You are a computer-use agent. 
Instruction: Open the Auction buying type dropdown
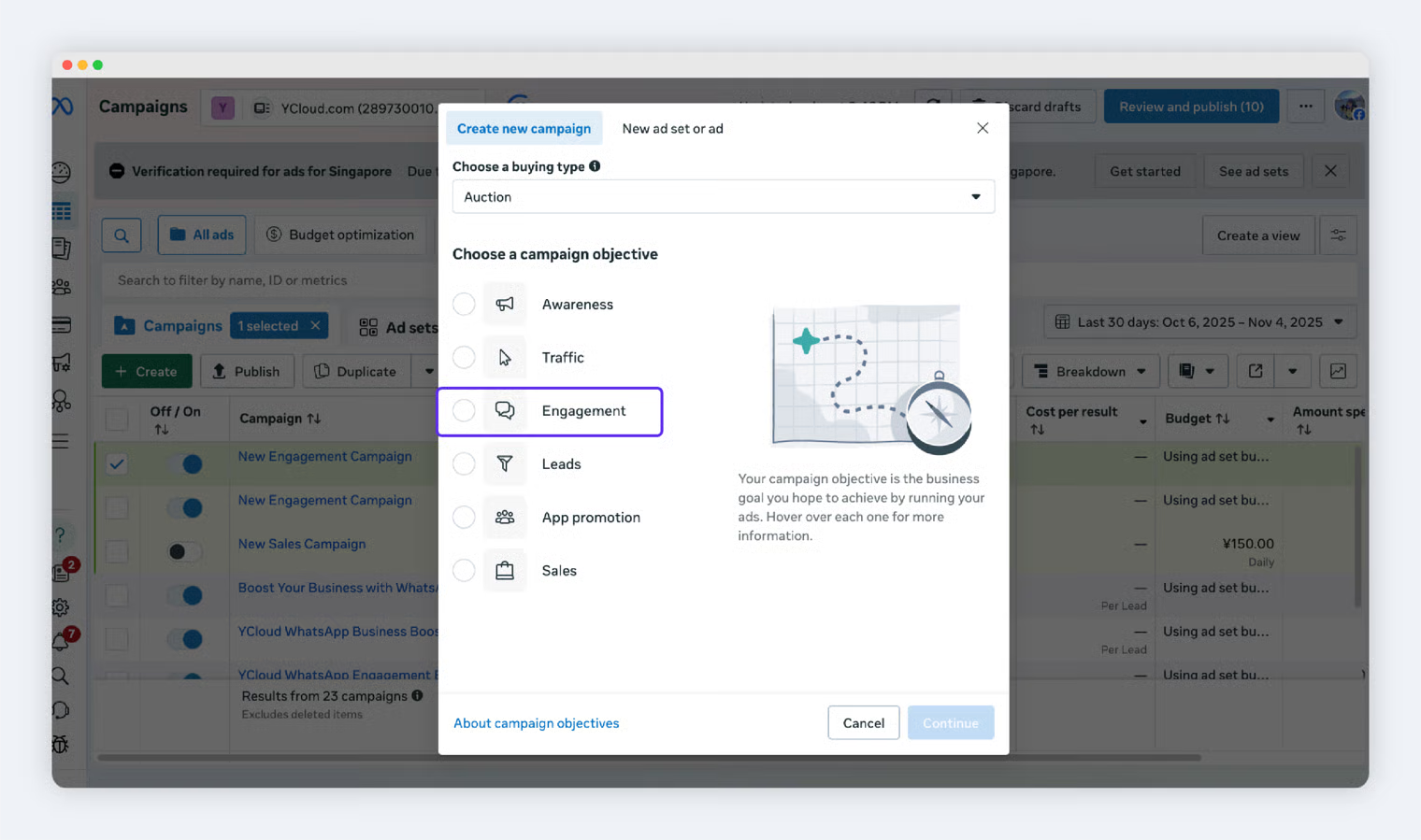723,197
